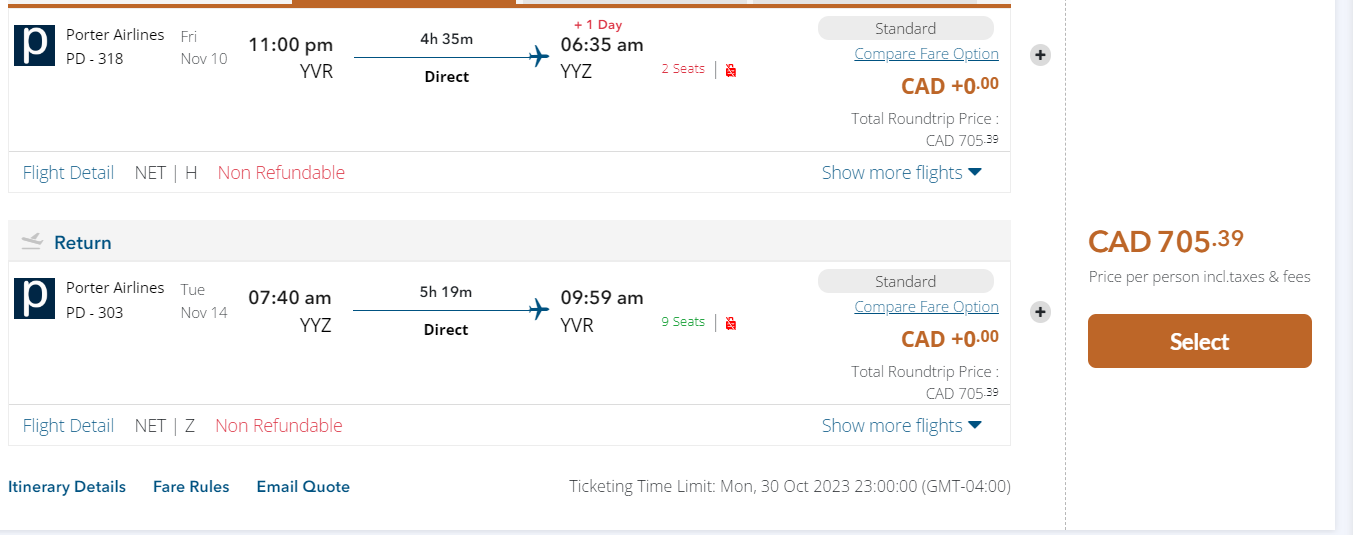1353x535 pixels.
Task: Click the red baggage icon next to 2 Seats
Action: (x=731, y=70)
